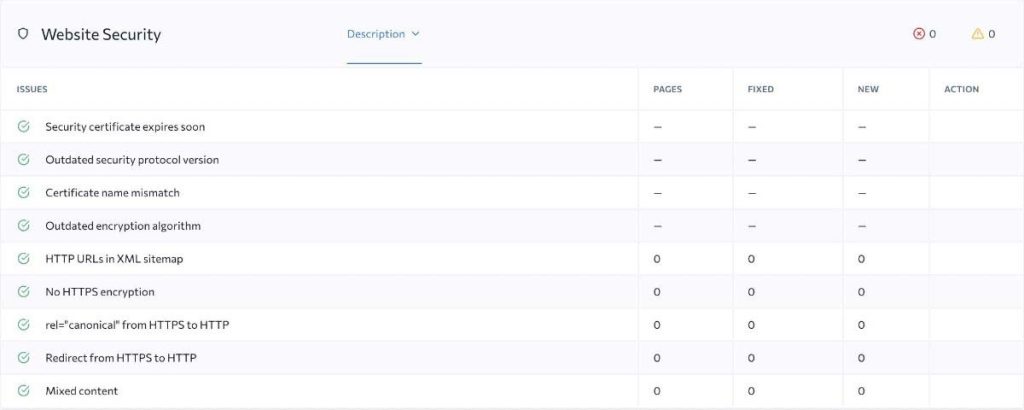Expand the Description dropdown chevron

point(416,34)
